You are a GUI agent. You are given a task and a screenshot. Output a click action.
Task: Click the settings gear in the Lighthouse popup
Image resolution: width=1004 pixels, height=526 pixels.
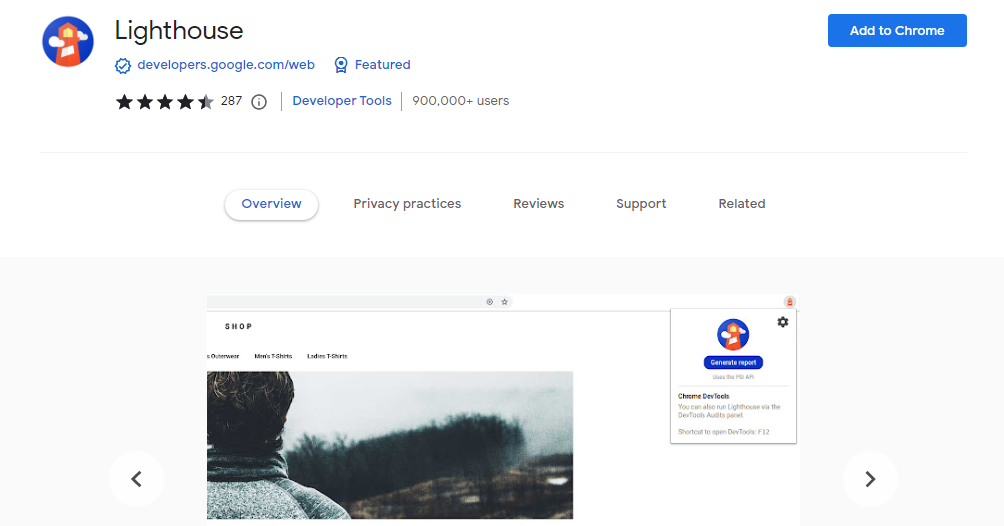[782, 322]
